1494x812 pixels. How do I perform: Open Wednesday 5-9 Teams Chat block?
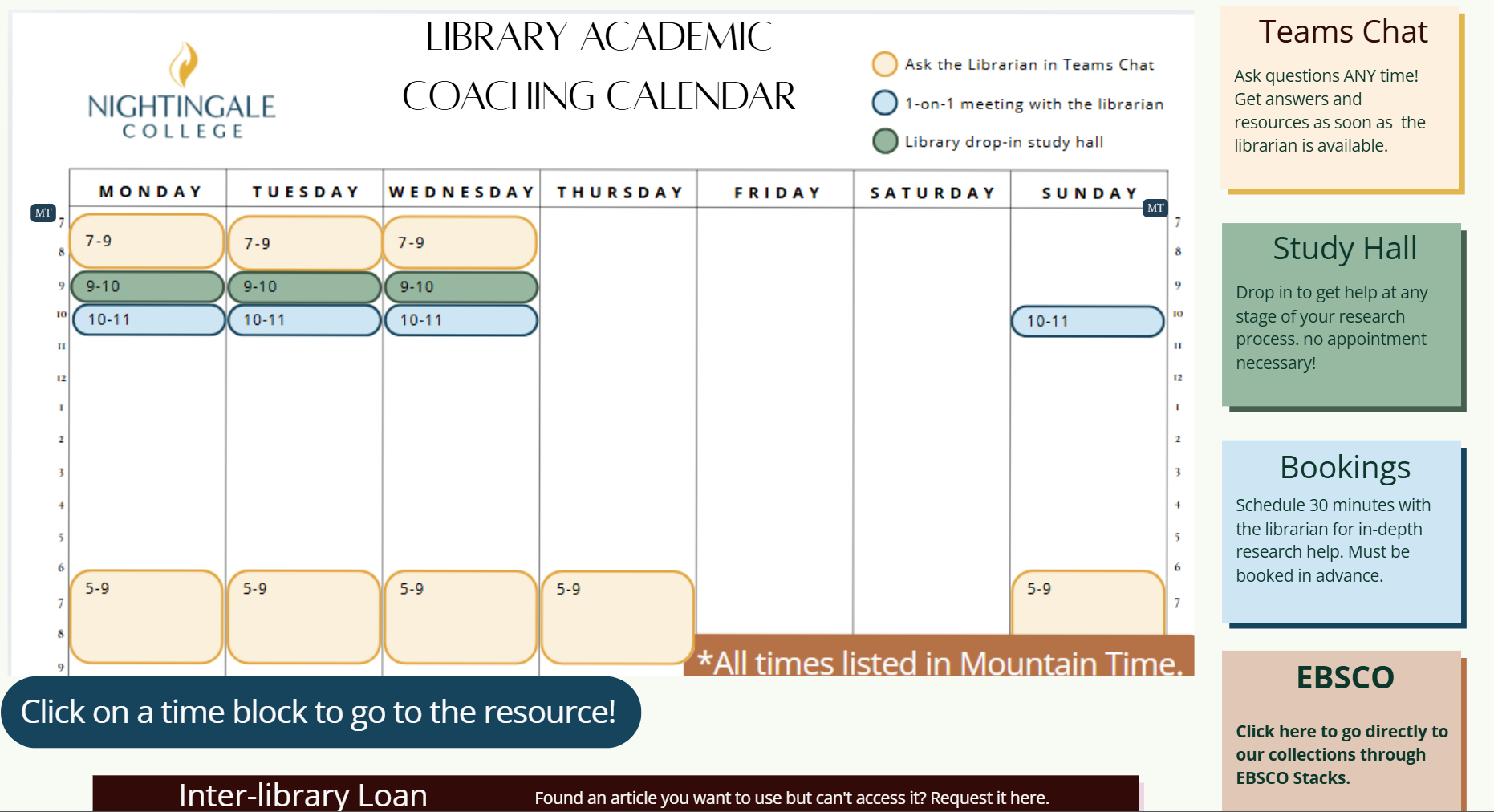461,616
